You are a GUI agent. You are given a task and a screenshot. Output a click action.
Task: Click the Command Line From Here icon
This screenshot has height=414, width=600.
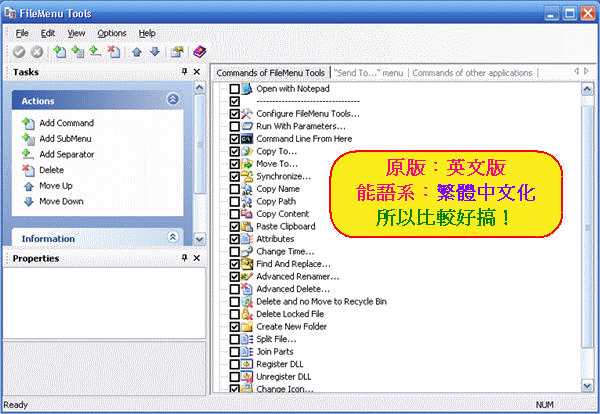[247, 139]
